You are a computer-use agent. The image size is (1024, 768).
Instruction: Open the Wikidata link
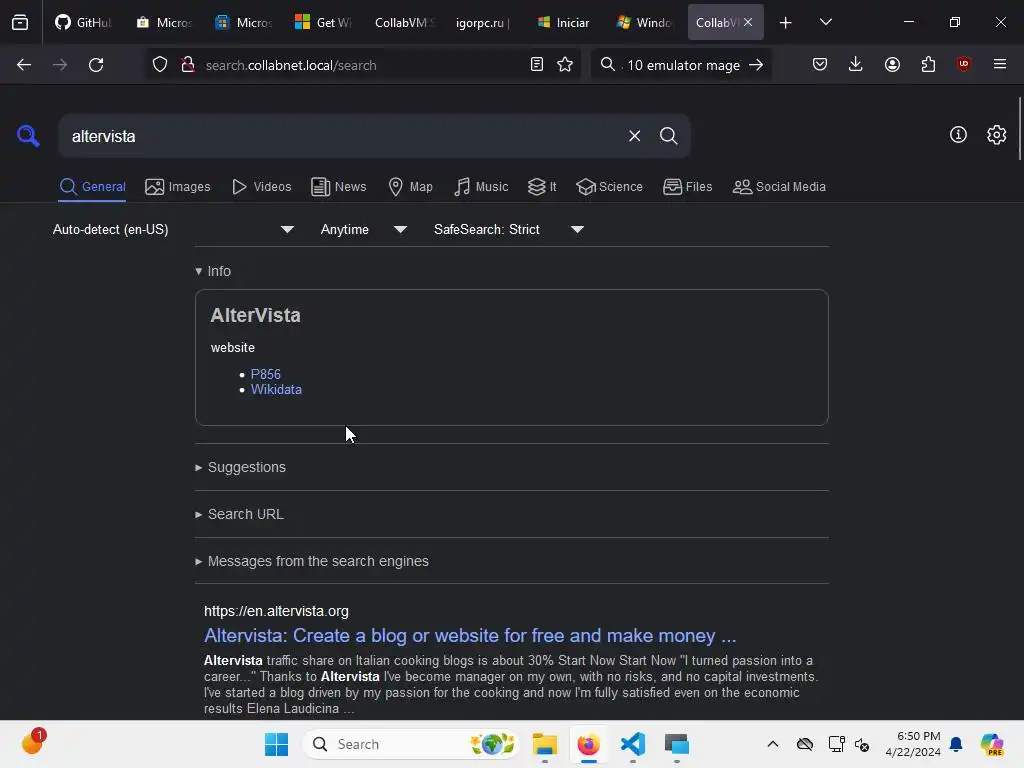click(x=276, y=389)
